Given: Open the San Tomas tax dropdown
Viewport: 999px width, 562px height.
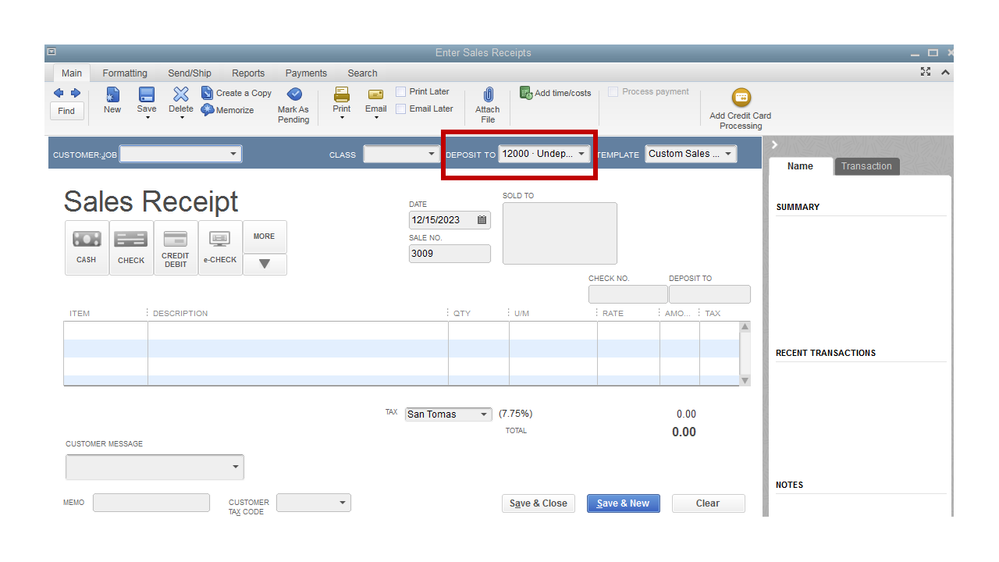Looking at the screenshot, I should [484, 414].
